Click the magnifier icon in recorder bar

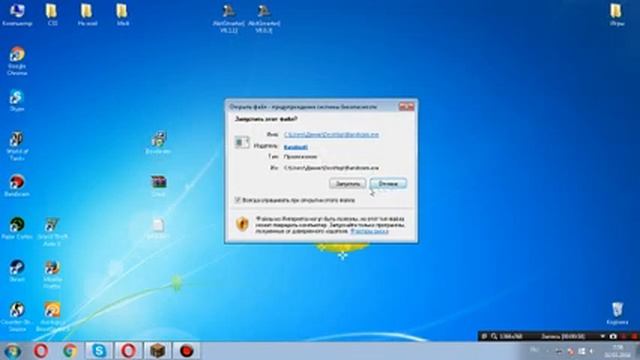click(x=494, y=336)
